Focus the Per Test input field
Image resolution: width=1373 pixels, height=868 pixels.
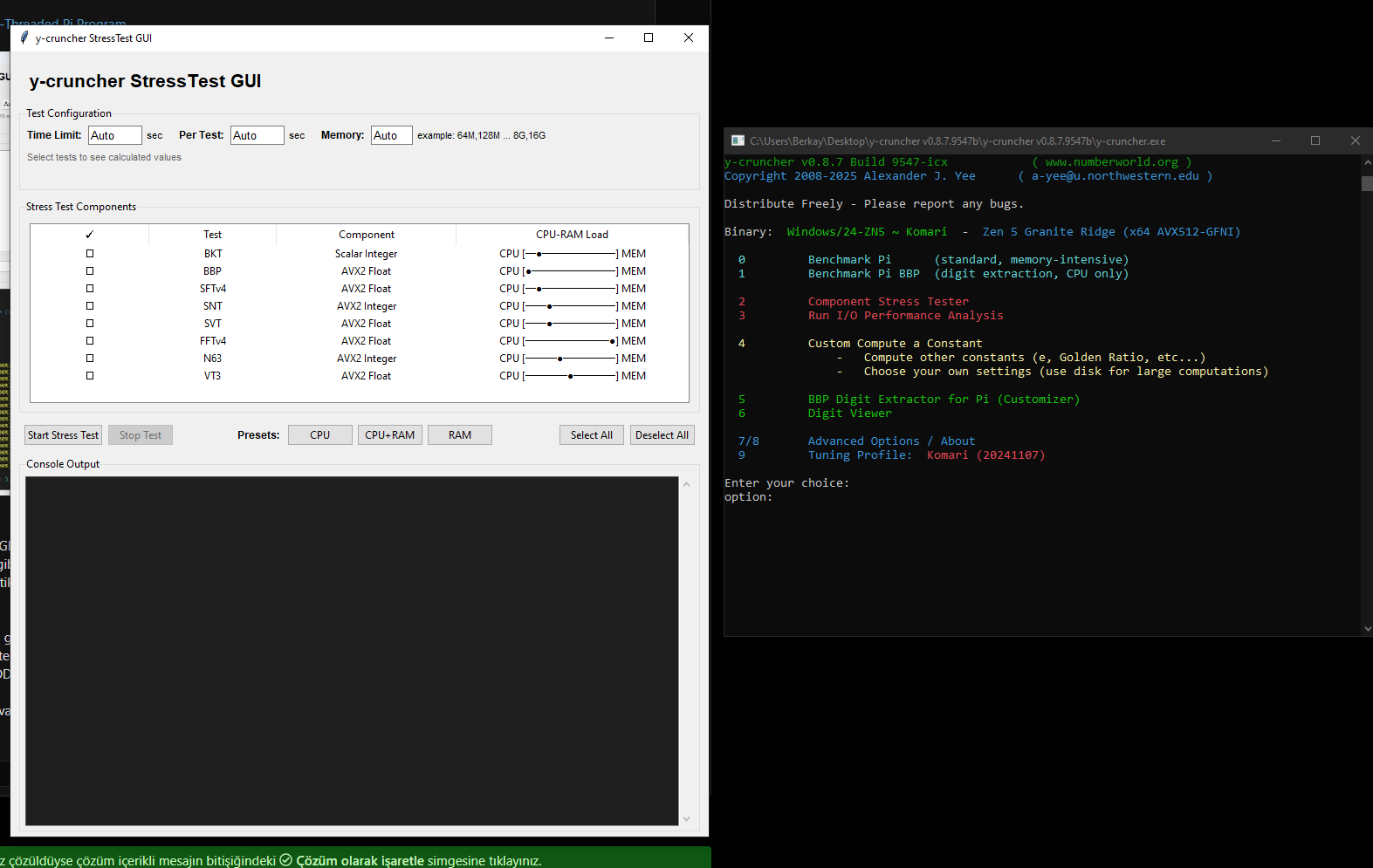pos(257,135)
